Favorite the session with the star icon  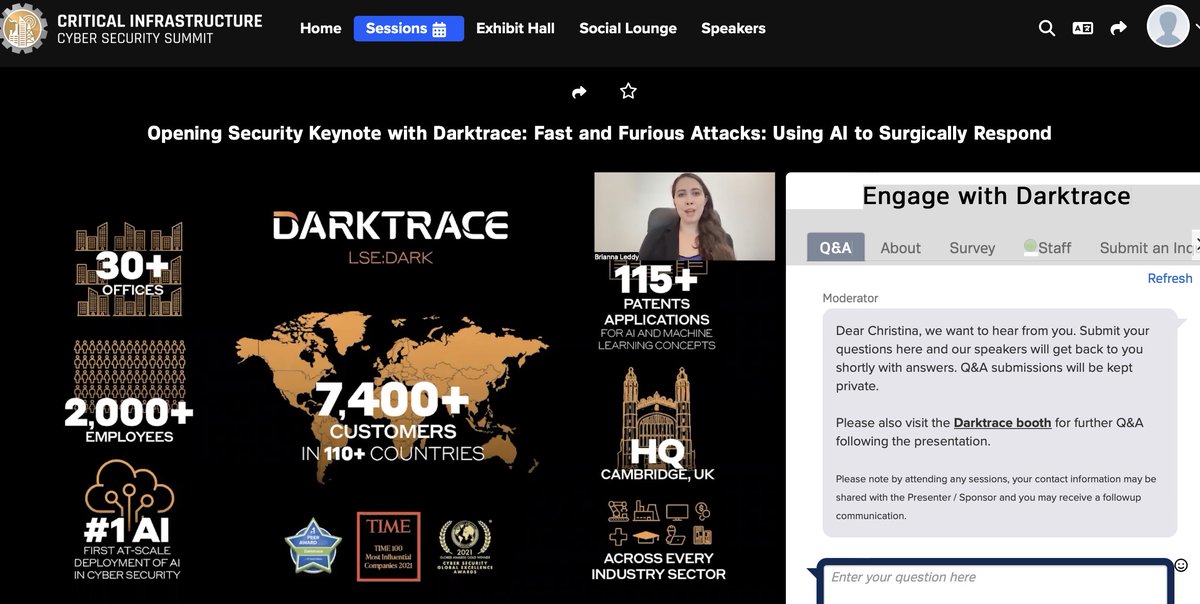628,91
